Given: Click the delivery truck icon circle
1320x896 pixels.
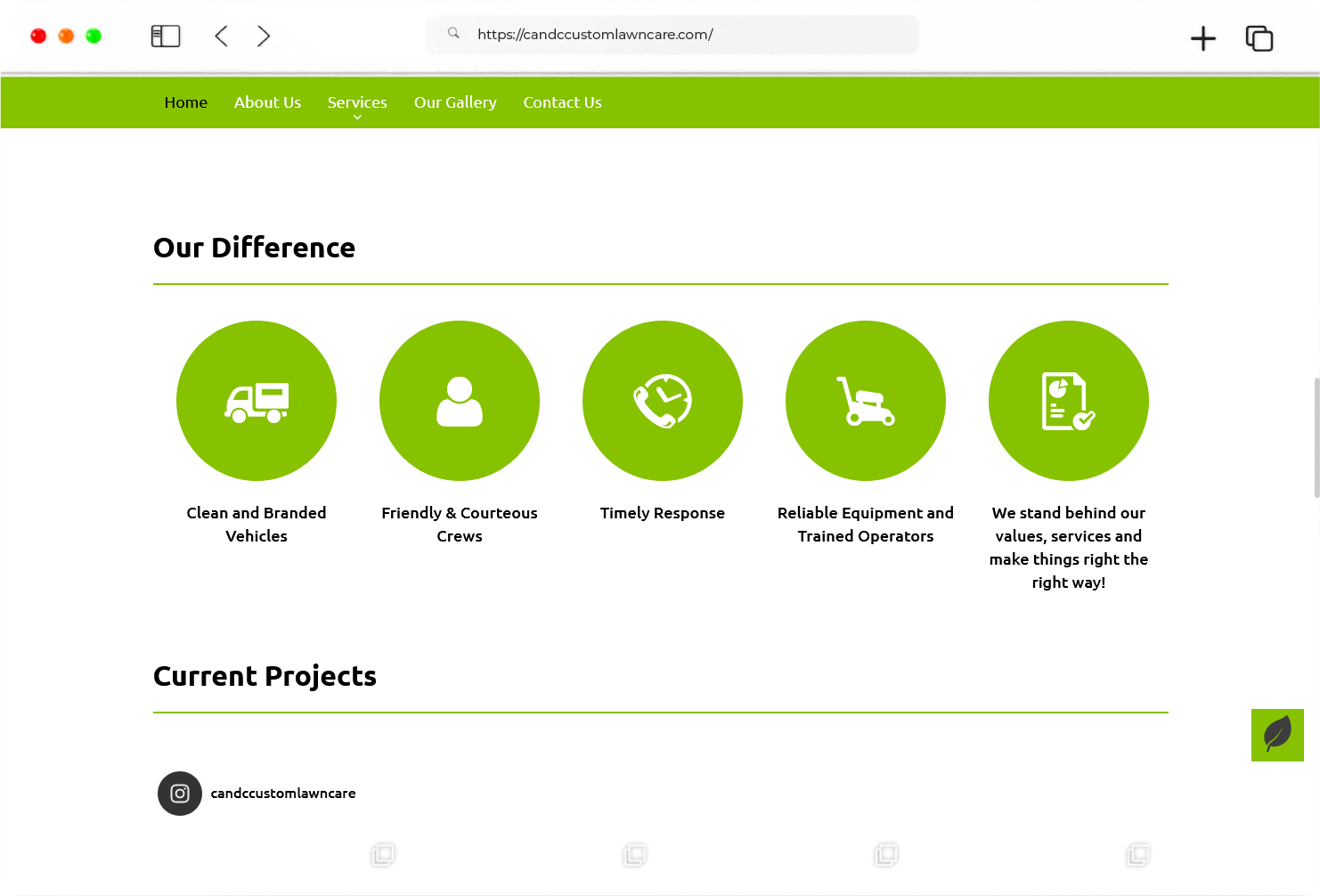Looking at the screenshot, I should point(257,401).
